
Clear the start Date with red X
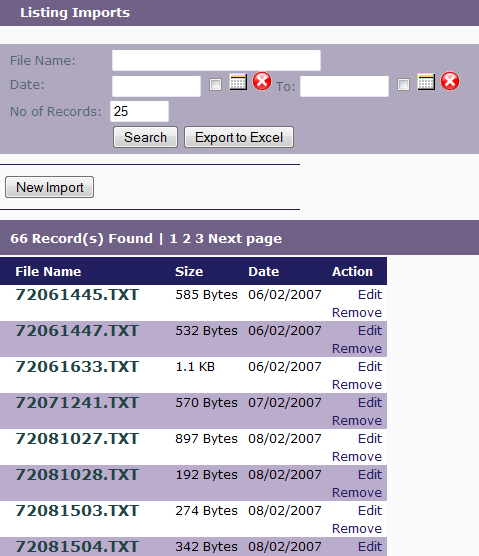(x=262, y=81)
